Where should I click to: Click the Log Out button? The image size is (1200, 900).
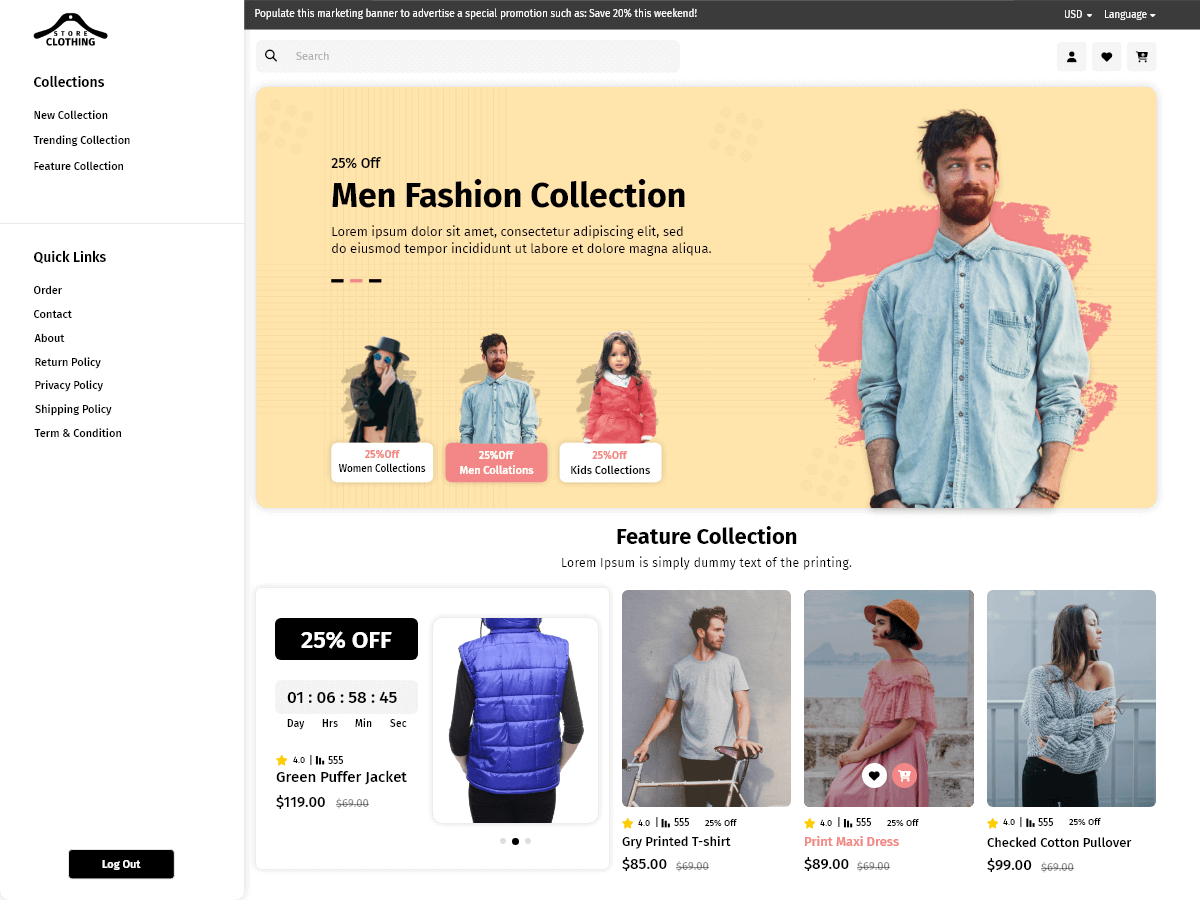pos(120,864)
